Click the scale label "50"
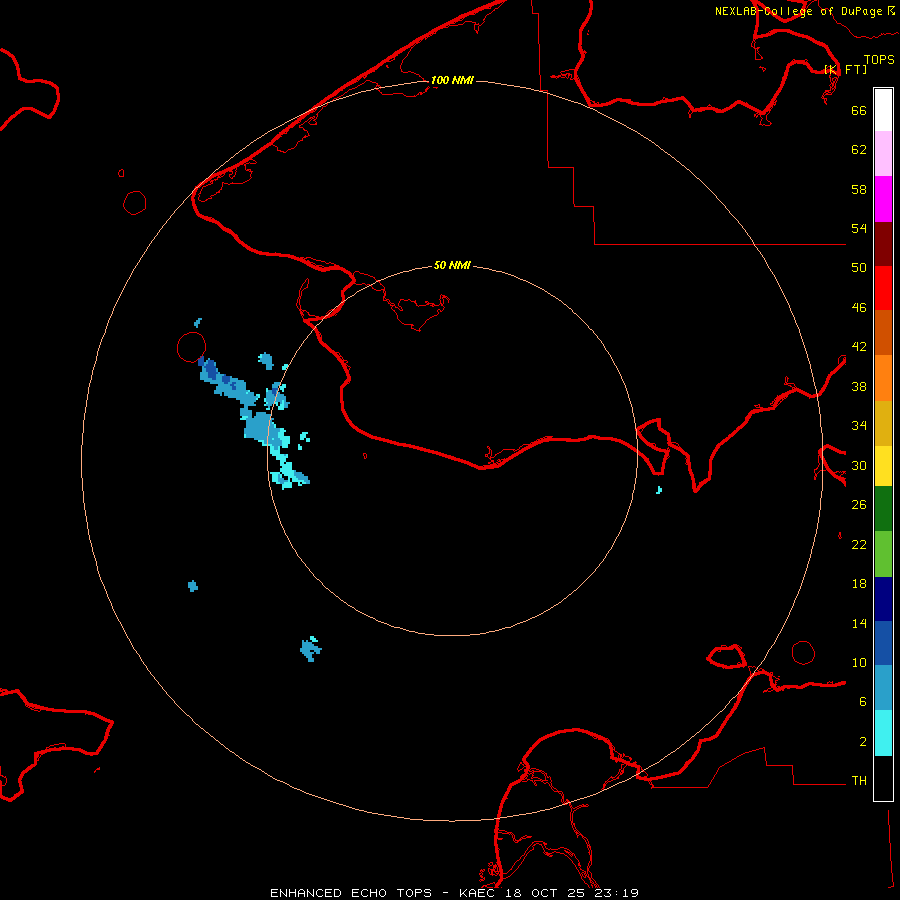 click(859, 267)
